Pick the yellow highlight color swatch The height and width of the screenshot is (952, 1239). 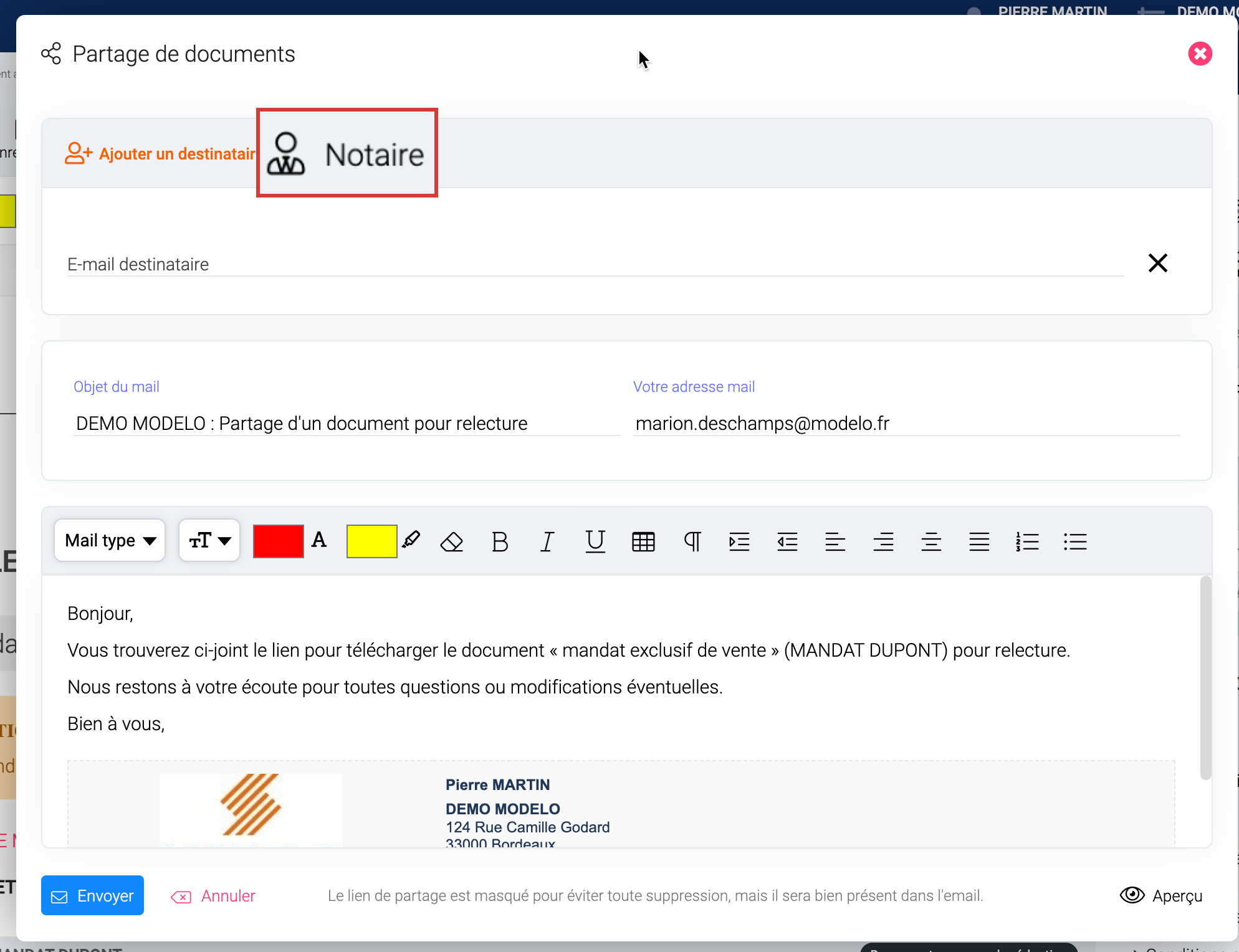click(x=371, y=541)
